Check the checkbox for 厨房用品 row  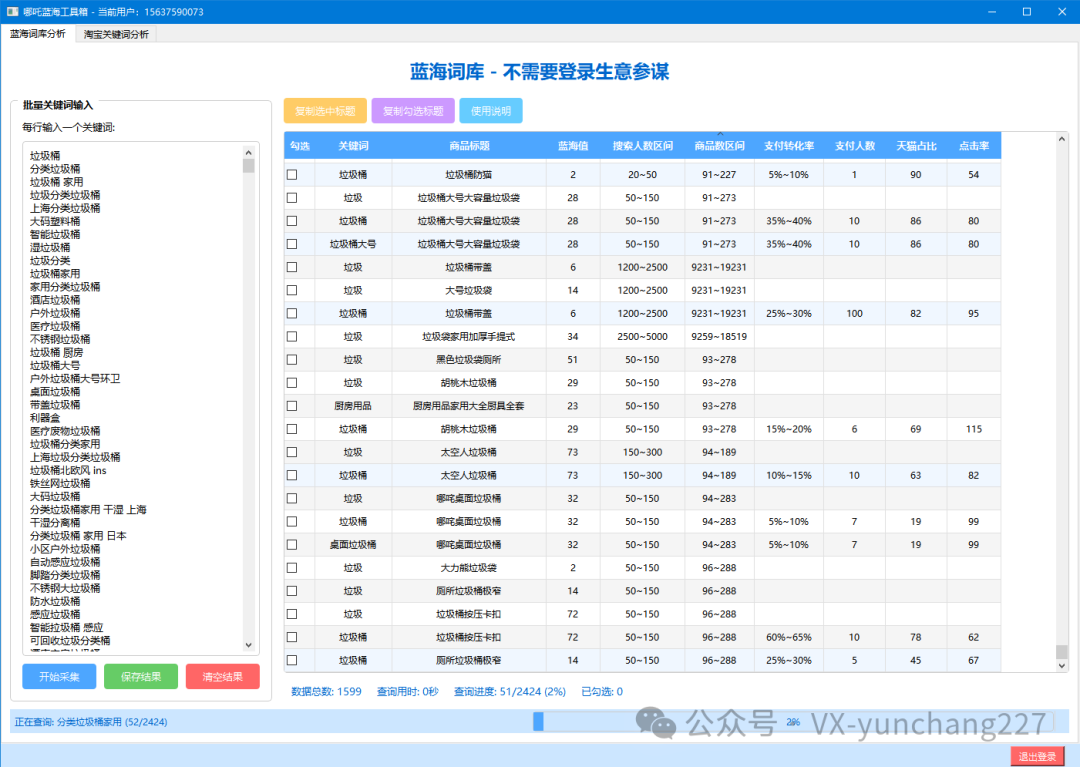click(291, 406)
